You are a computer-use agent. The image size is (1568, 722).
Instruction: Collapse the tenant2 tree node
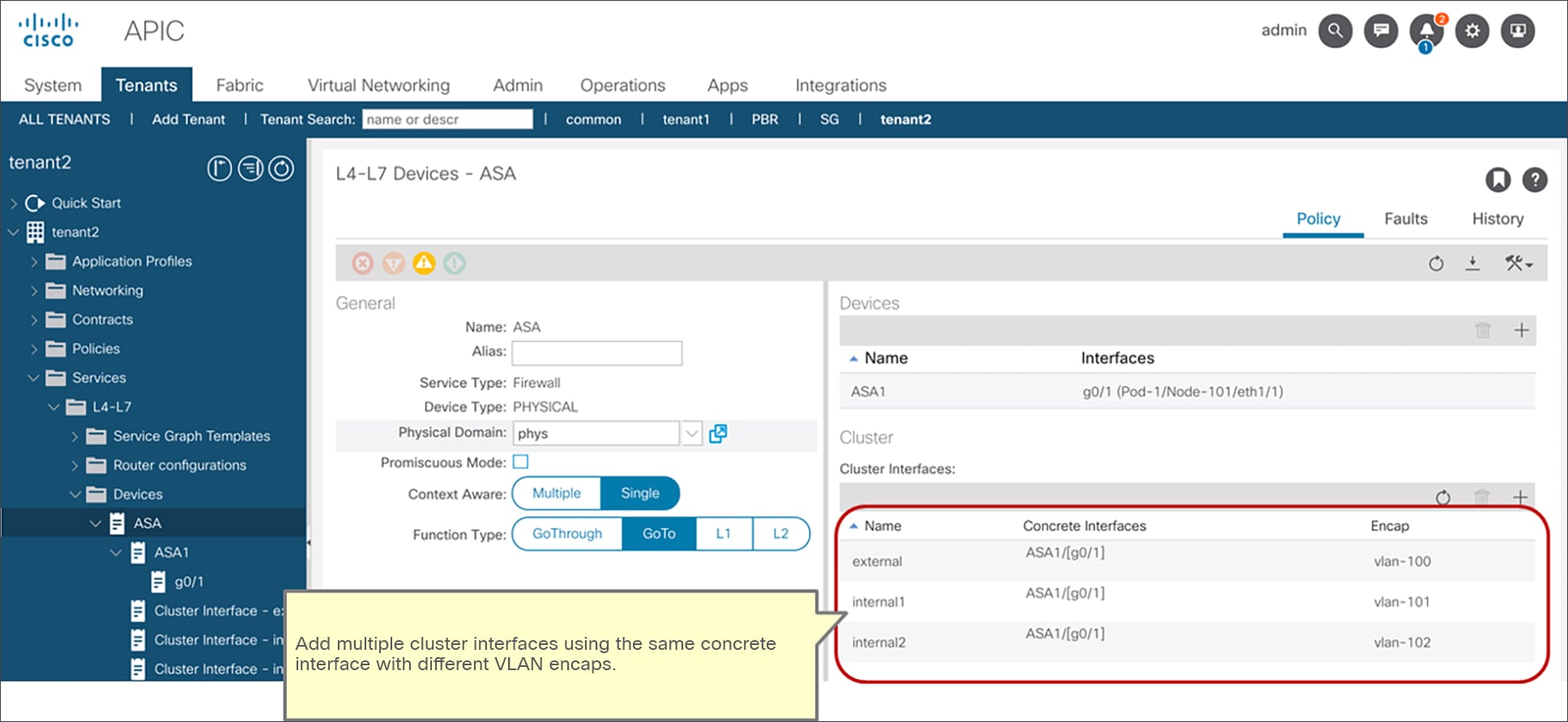13,233
